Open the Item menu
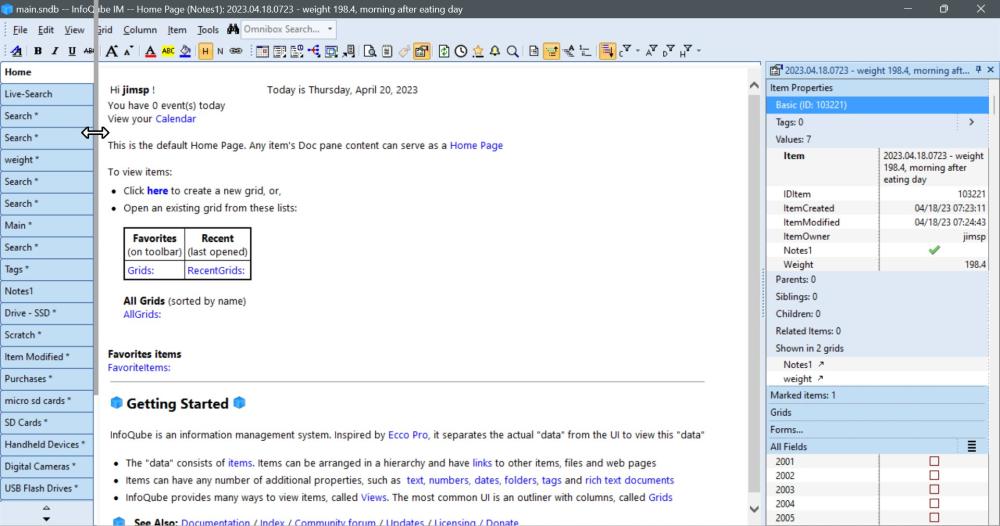Viewport: 1000px width, 526px height. (177, 29)
